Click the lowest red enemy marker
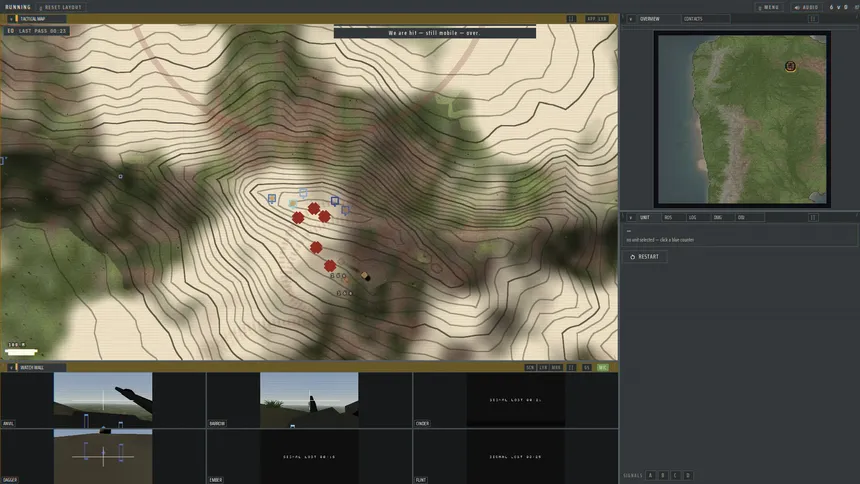This screenshot has height=484, width=860. (330, 266)
